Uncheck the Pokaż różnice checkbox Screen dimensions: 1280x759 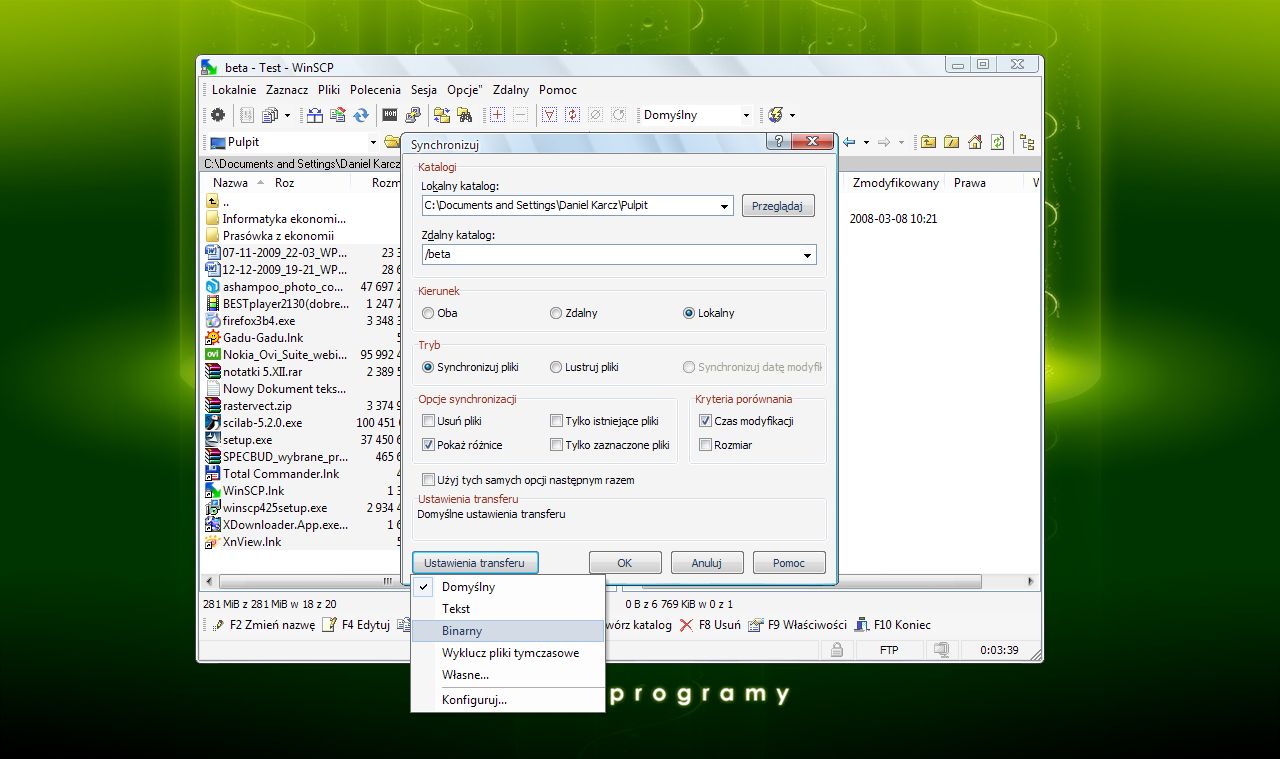pyautogui.click(x=429, y=445)
